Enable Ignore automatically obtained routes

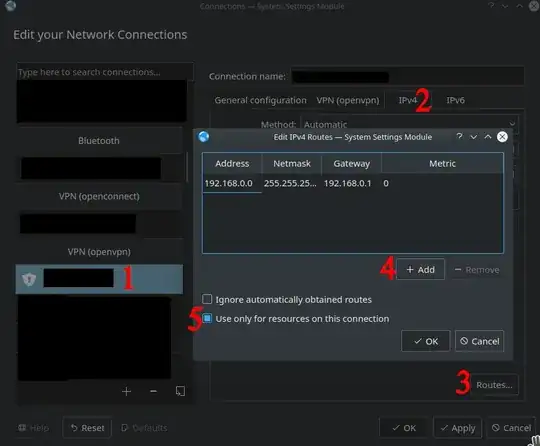point(207,299)
